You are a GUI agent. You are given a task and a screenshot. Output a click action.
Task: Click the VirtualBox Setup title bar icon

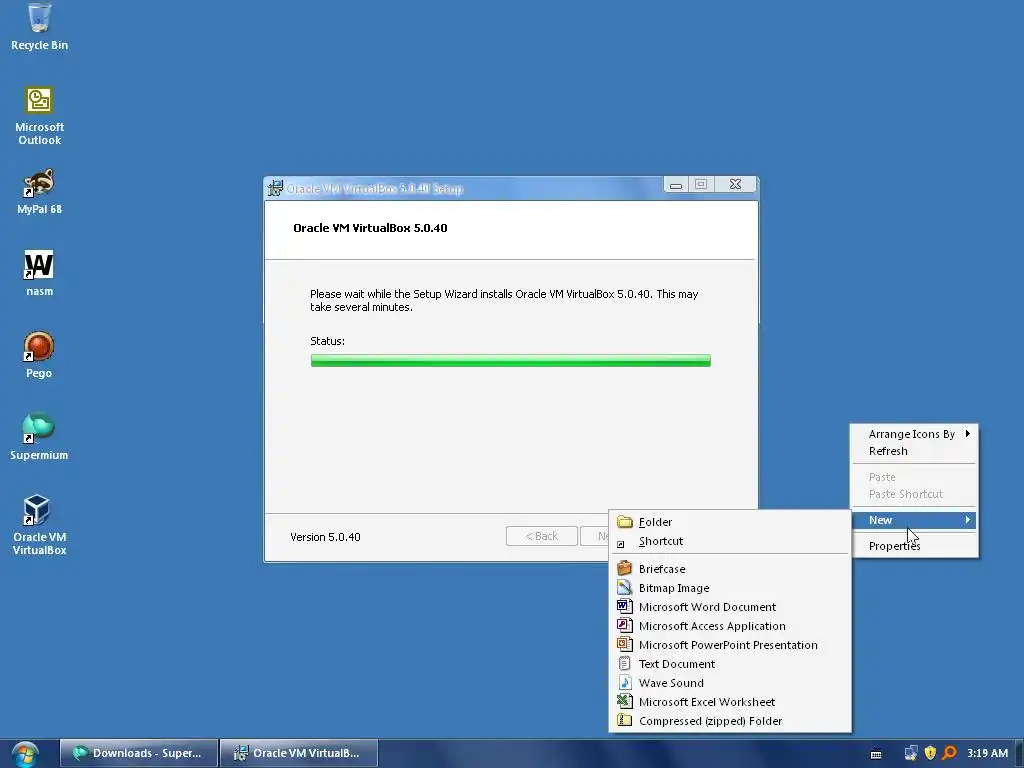(275, 188)
